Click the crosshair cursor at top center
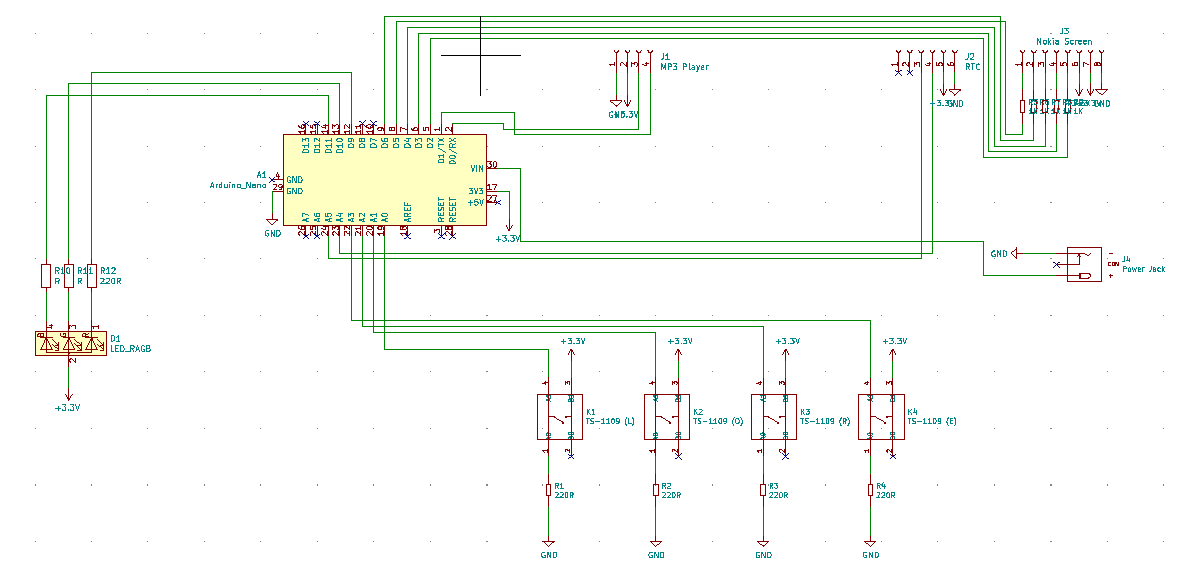Viewport: 1180px width, 563px height. [x=480, y=54]
